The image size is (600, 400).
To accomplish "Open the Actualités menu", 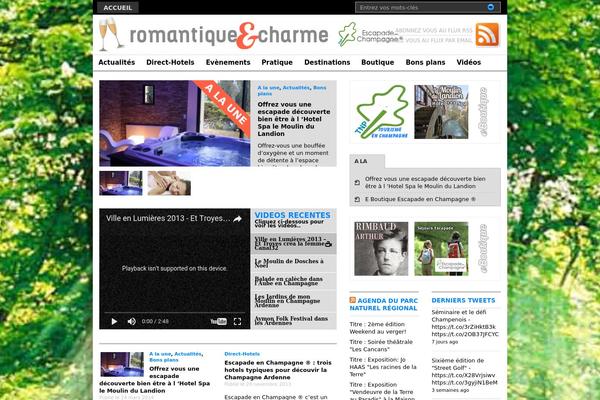I will 117,62.
